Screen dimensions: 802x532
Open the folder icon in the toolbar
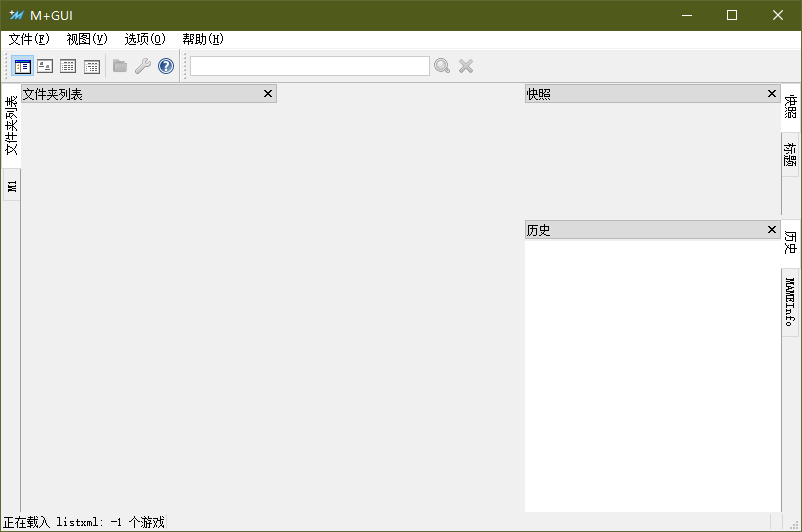pos(120,66)
